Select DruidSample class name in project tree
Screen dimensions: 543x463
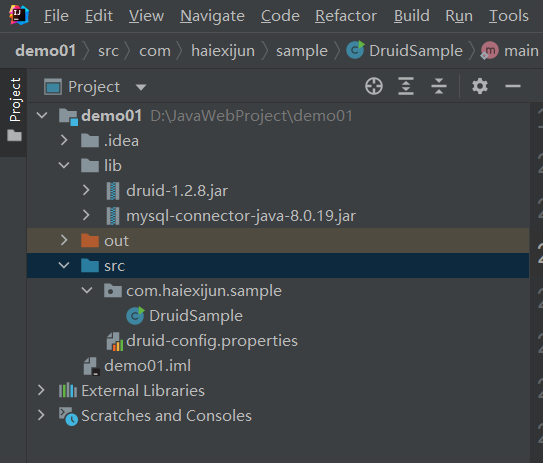click(x=196, y=316)
